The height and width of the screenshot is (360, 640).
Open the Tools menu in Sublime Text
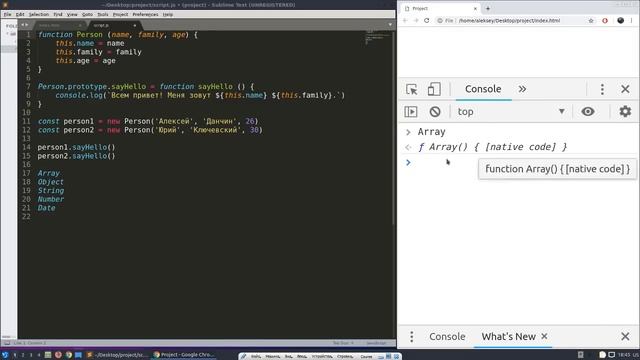103,14
